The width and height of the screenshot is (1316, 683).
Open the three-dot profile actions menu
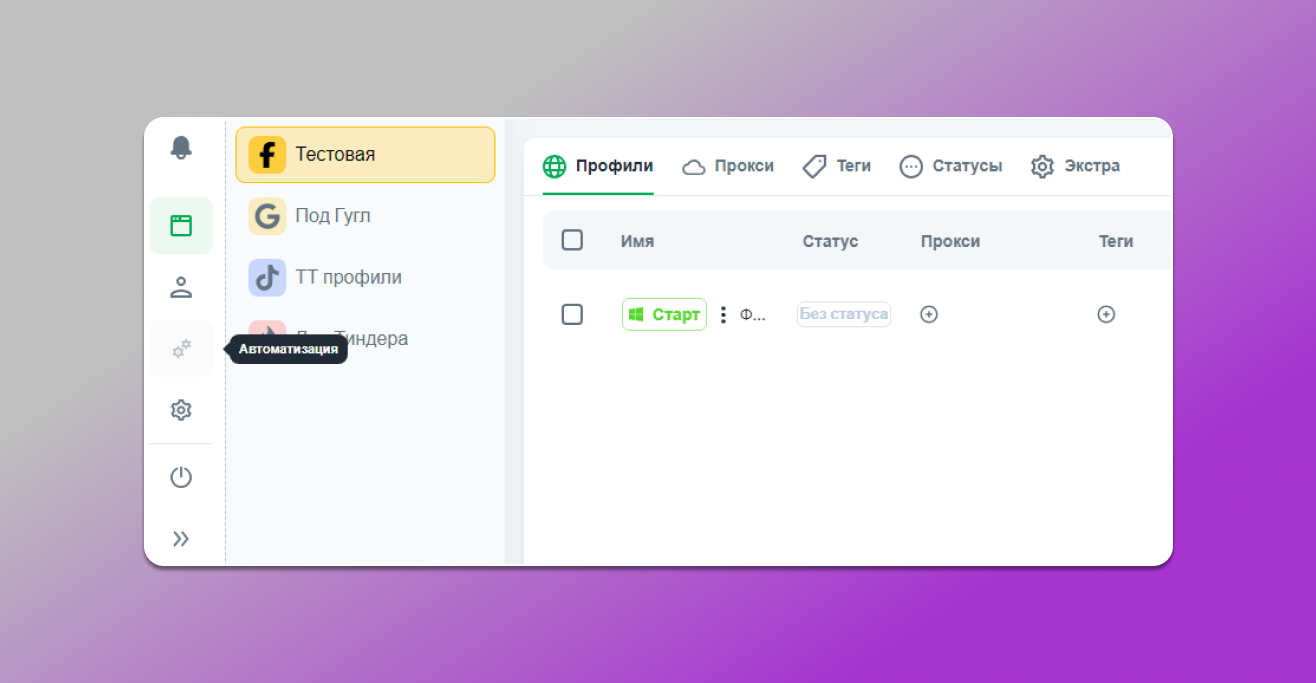(723, 314)
